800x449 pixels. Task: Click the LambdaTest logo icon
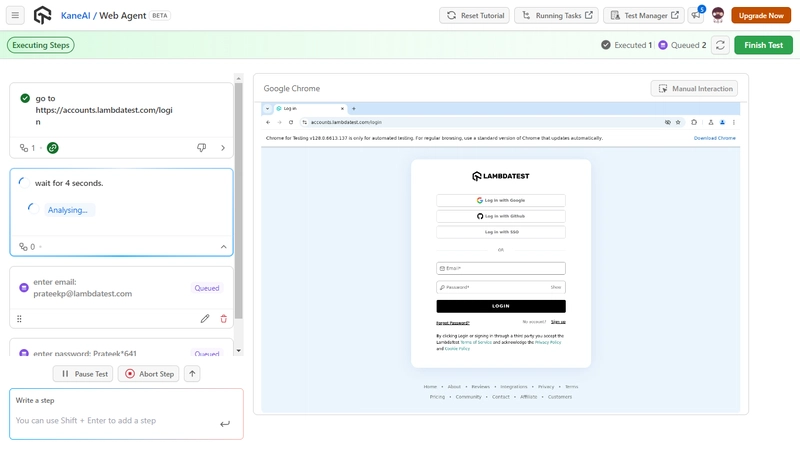tap(42, 15)
